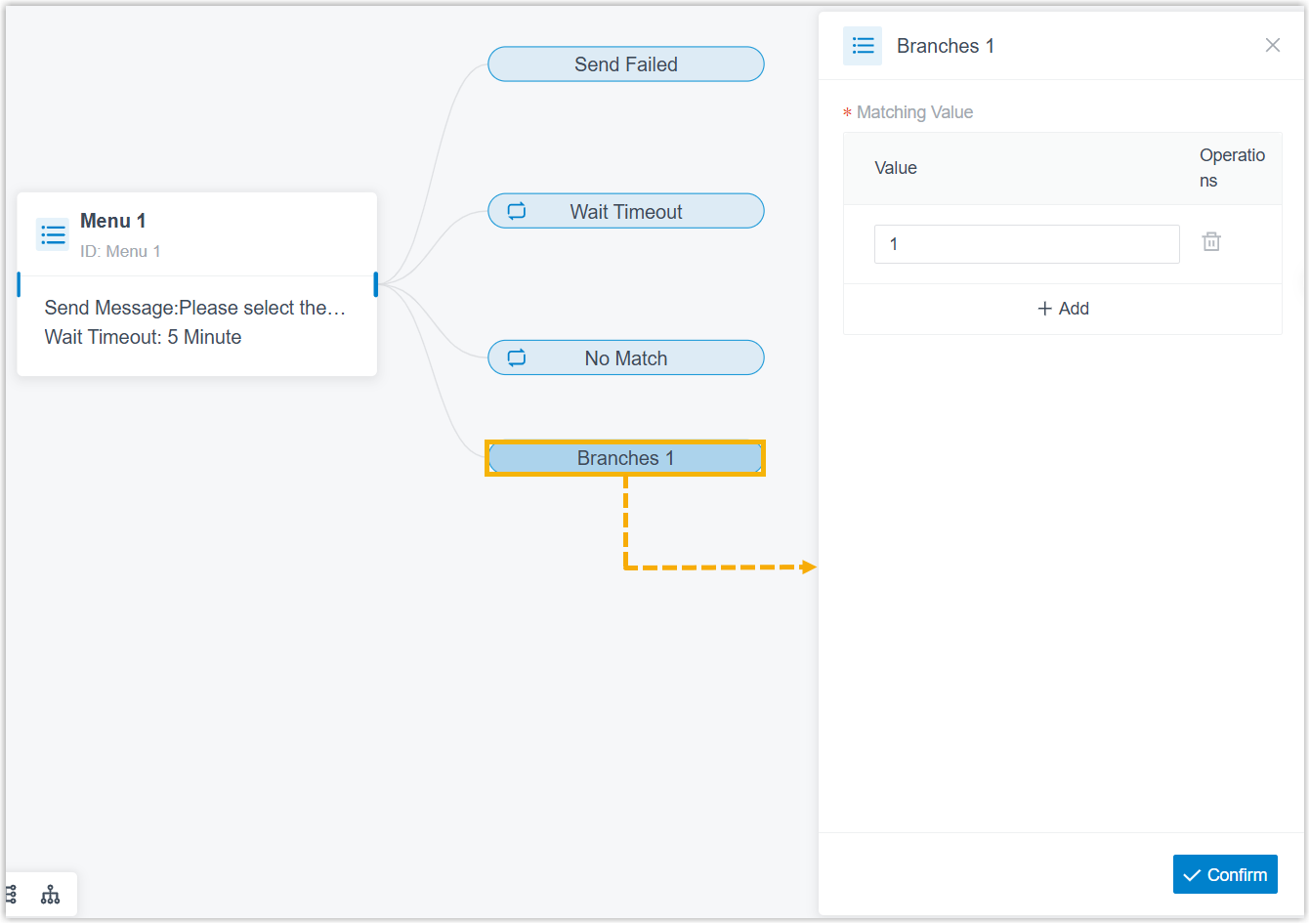The width and height of the screenshot is (1310, 924).
Task: Open the Menu 1 node title
Action: (112, 221)
